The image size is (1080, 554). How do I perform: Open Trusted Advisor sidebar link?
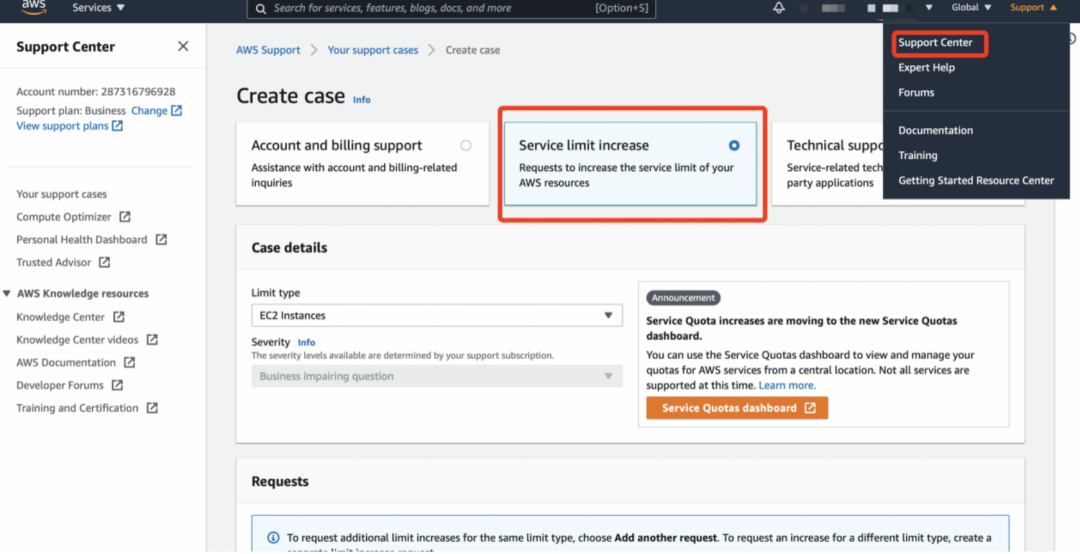coord(54,263)
